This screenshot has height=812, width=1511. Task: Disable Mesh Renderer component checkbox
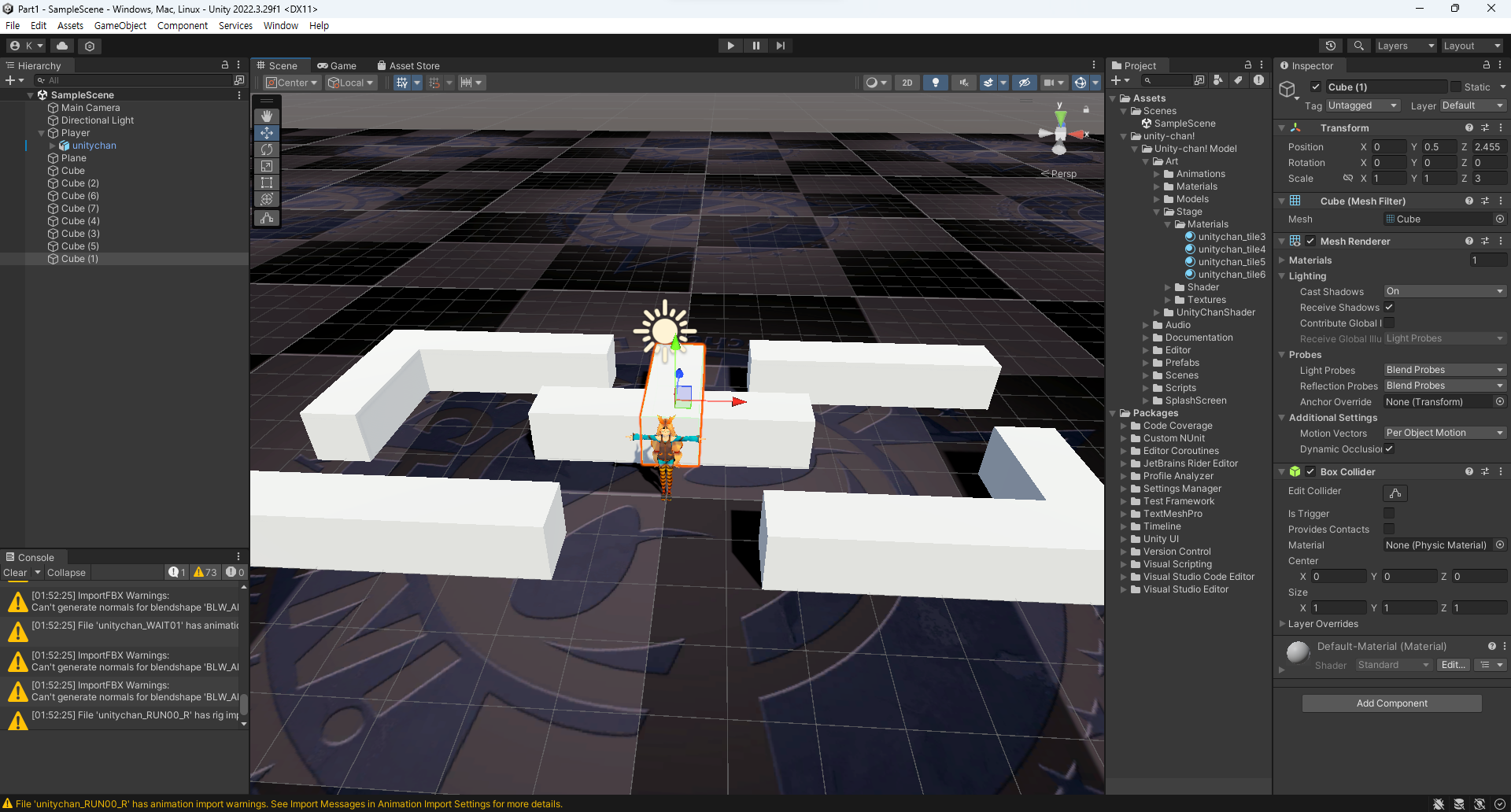click(1310, 241)
